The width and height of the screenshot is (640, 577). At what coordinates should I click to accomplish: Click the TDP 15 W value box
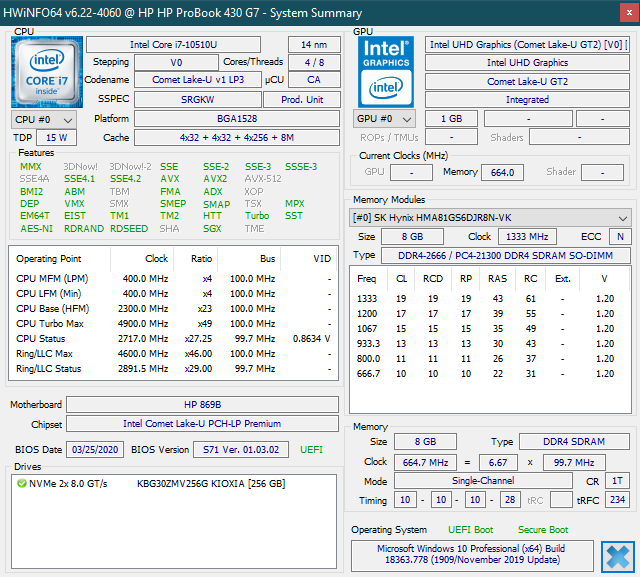click(x=57, y=138)
